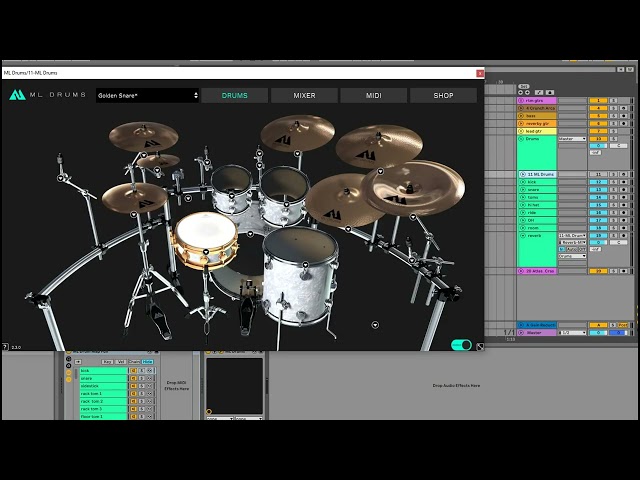Click the Hide button in chain list

[x=147, y=362]
